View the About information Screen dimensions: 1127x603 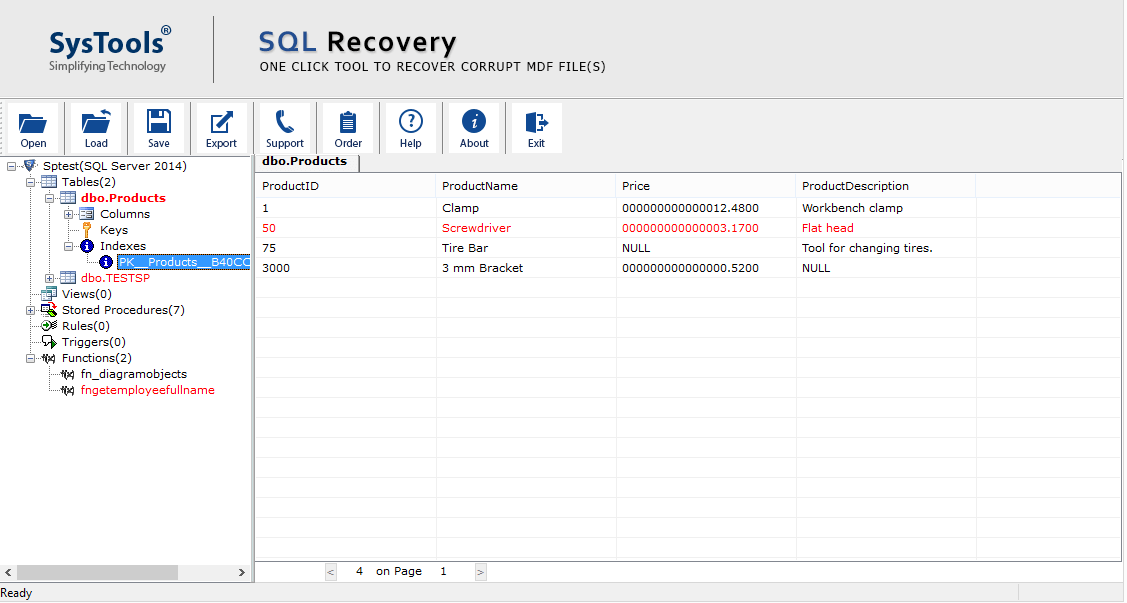[x=473, y=127]
